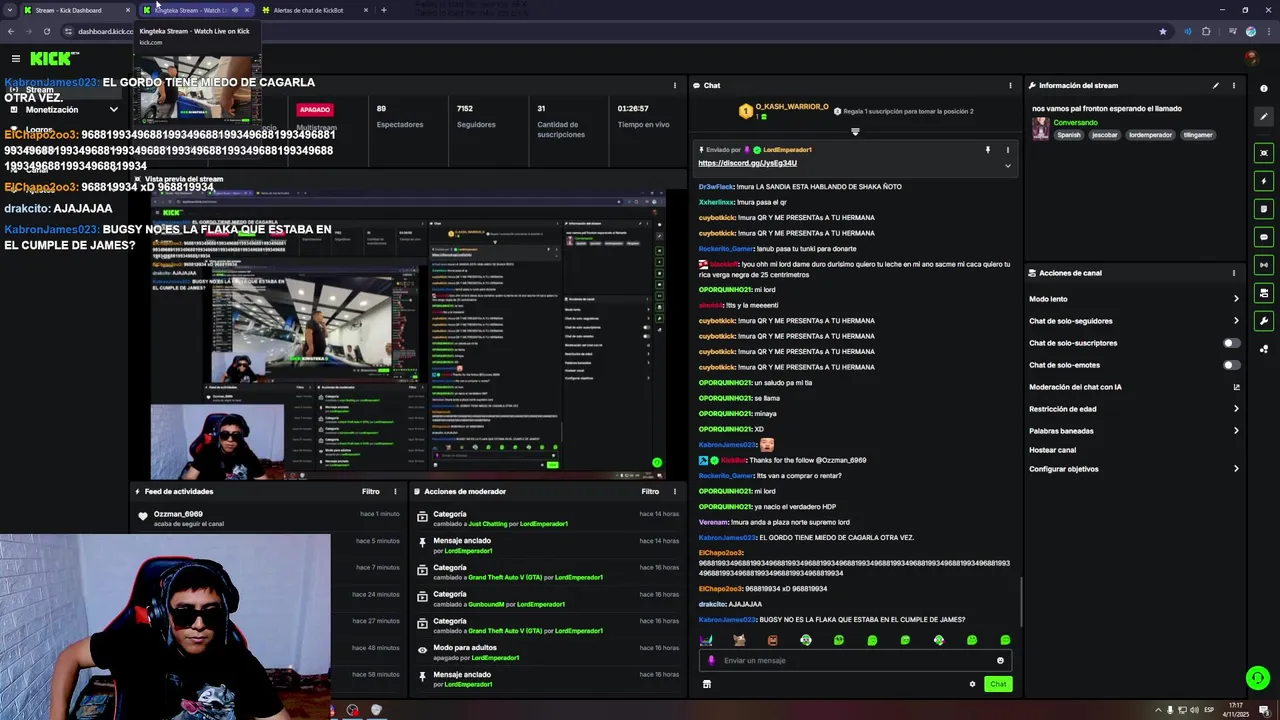1280x720 pixels.
Task: Toggle lightning bolt widget in right sidebar
Action: (1264, 181)
